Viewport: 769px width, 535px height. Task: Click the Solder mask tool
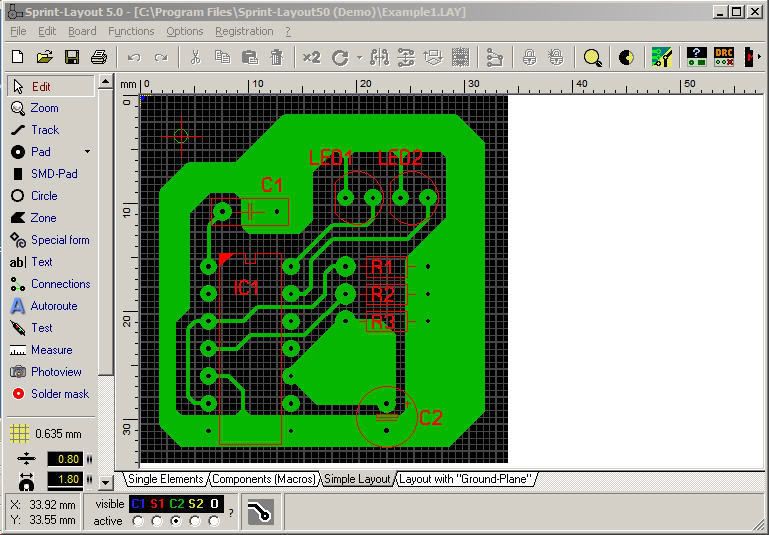[59, 394]
